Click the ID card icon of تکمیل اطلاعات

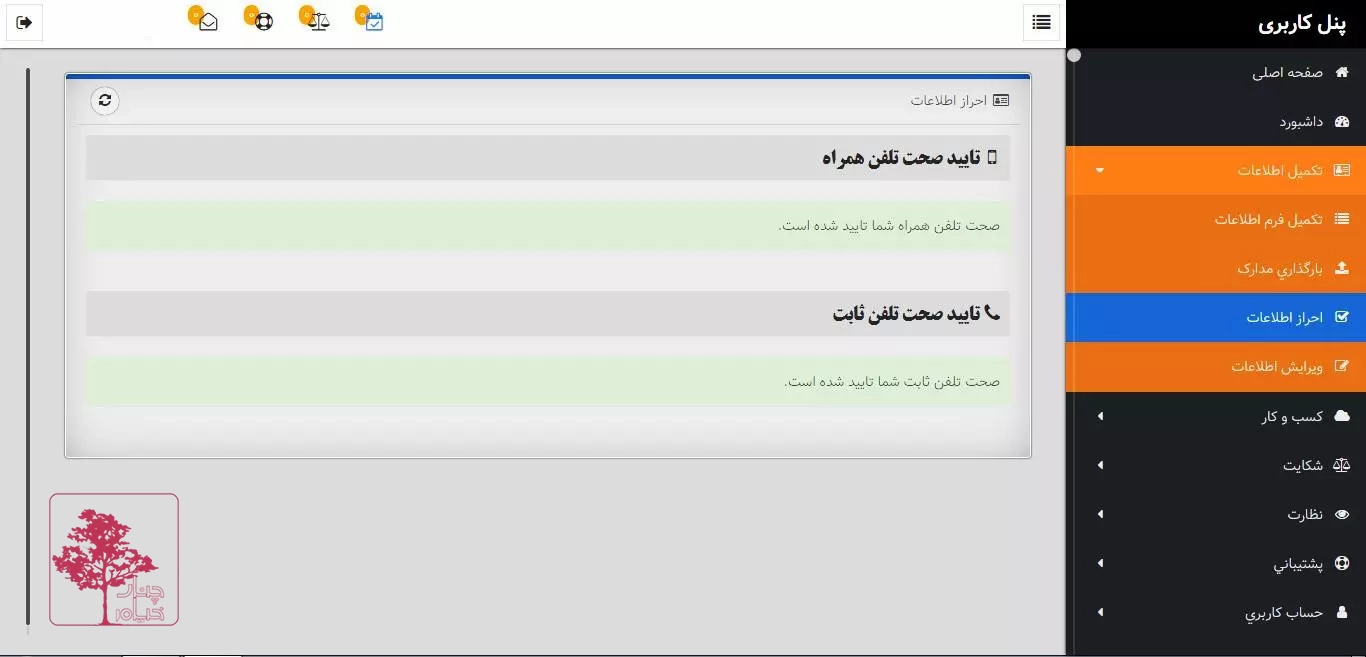[1342, 171]
